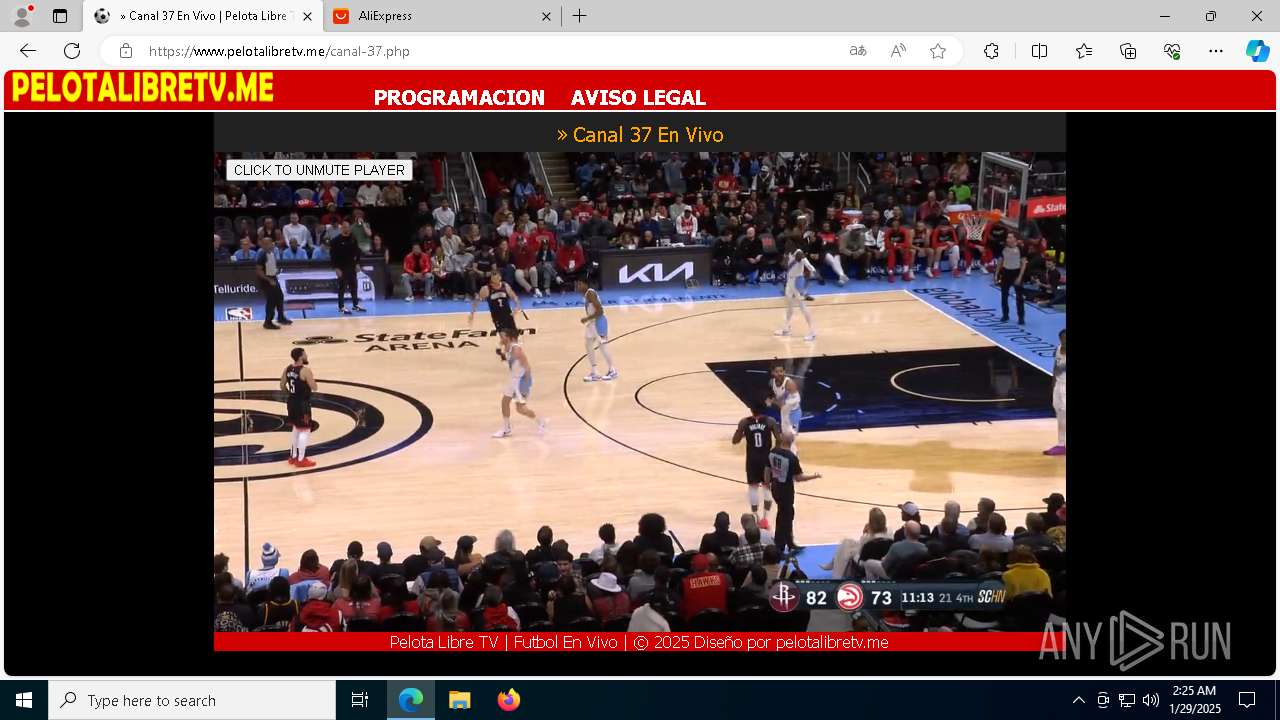The width and height of the screenshot is (1280, 720).
Task: Restore down the Edge window
Action: tap(1211, 16)
